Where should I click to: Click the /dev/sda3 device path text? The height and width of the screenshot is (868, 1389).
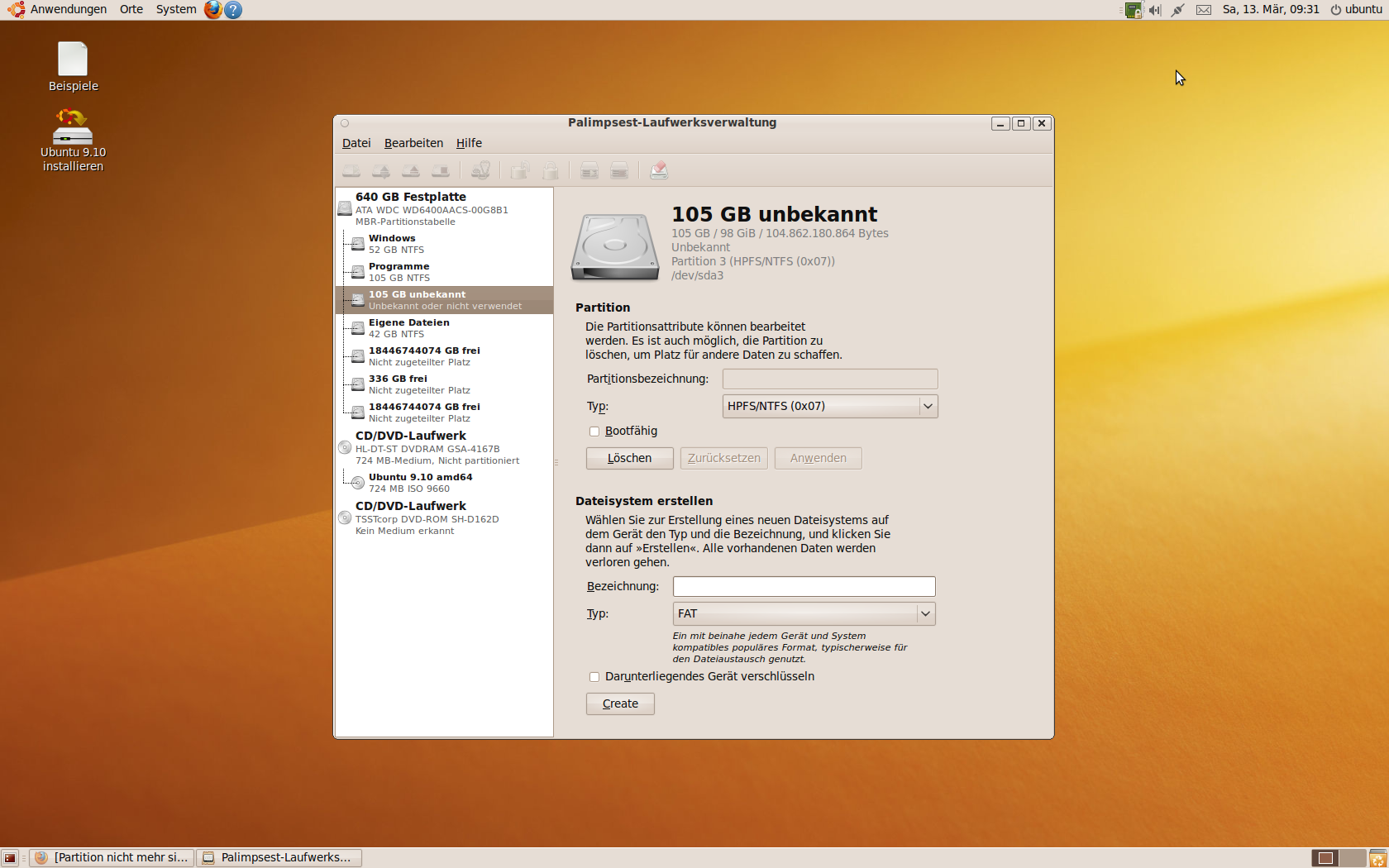pyautogui.click(x=697, y=276)
